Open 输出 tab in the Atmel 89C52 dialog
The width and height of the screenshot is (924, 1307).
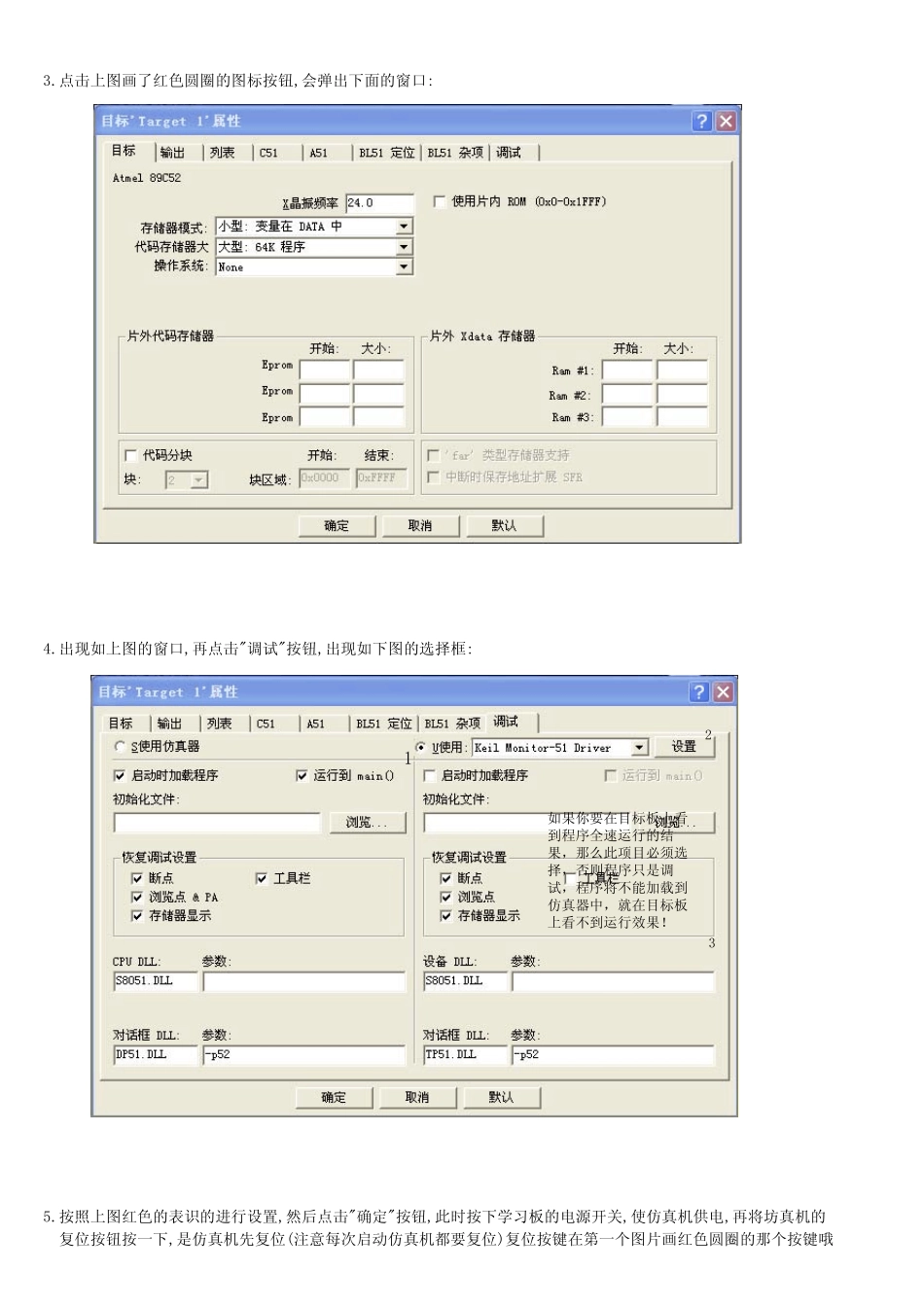tap(173, 153)
